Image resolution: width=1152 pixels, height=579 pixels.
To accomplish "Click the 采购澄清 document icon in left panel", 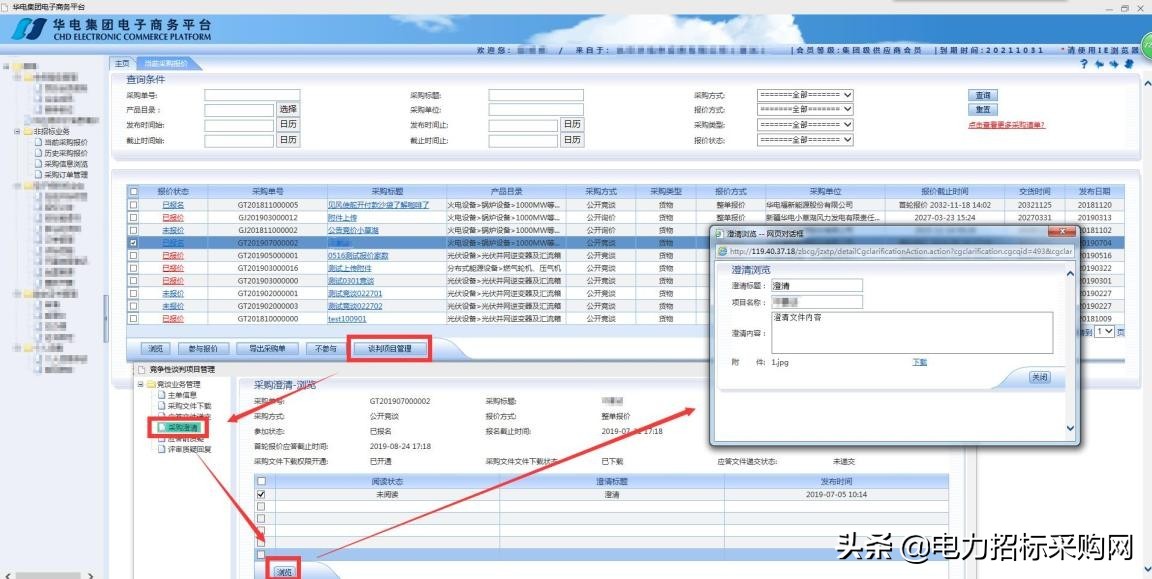I will point(161,427).
